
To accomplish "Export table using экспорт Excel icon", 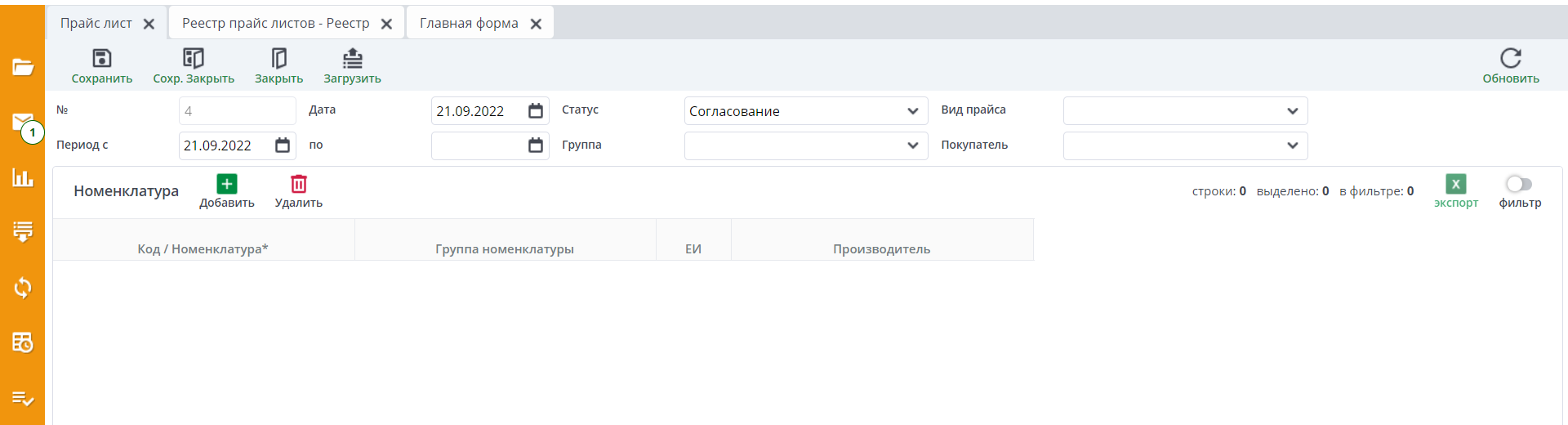I will (x=1455, y=185).
